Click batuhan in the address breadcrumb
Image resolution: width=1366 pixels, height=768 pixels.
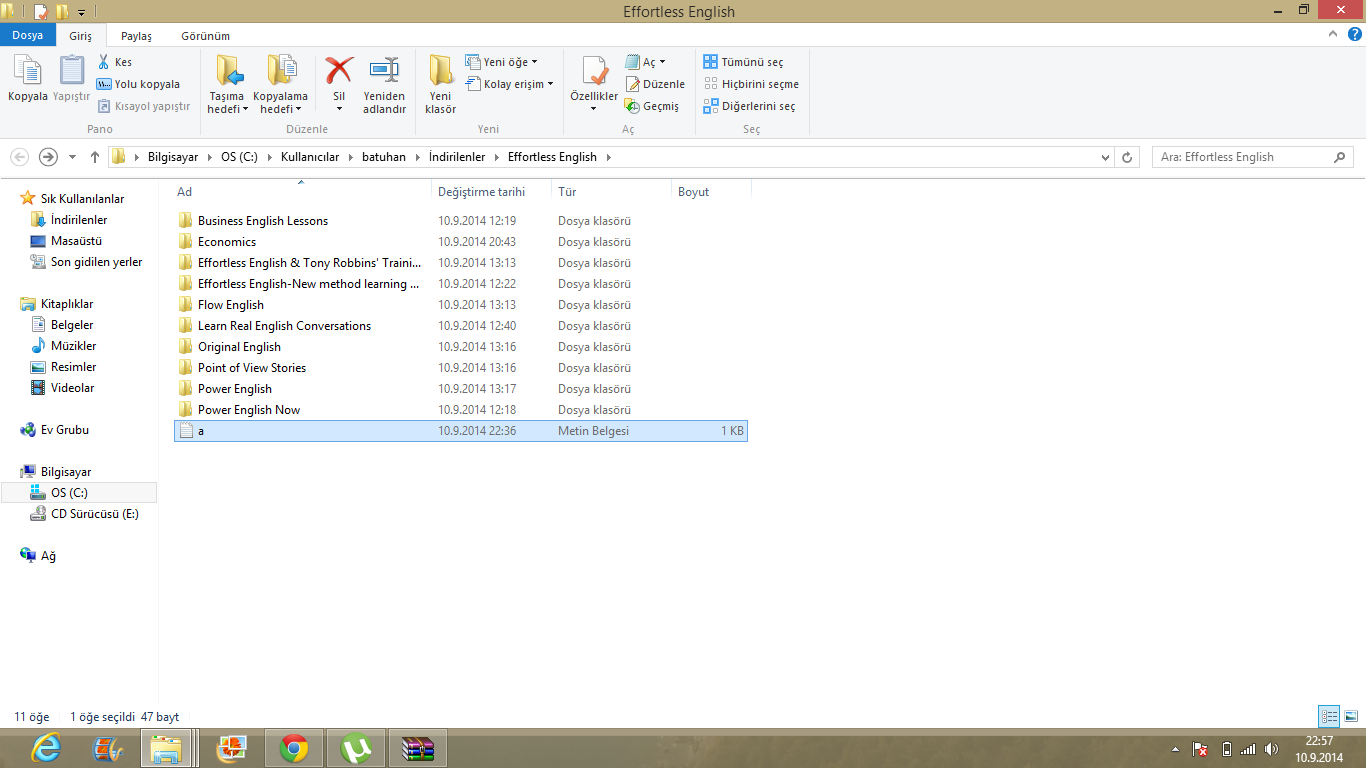tap(385, 157)
